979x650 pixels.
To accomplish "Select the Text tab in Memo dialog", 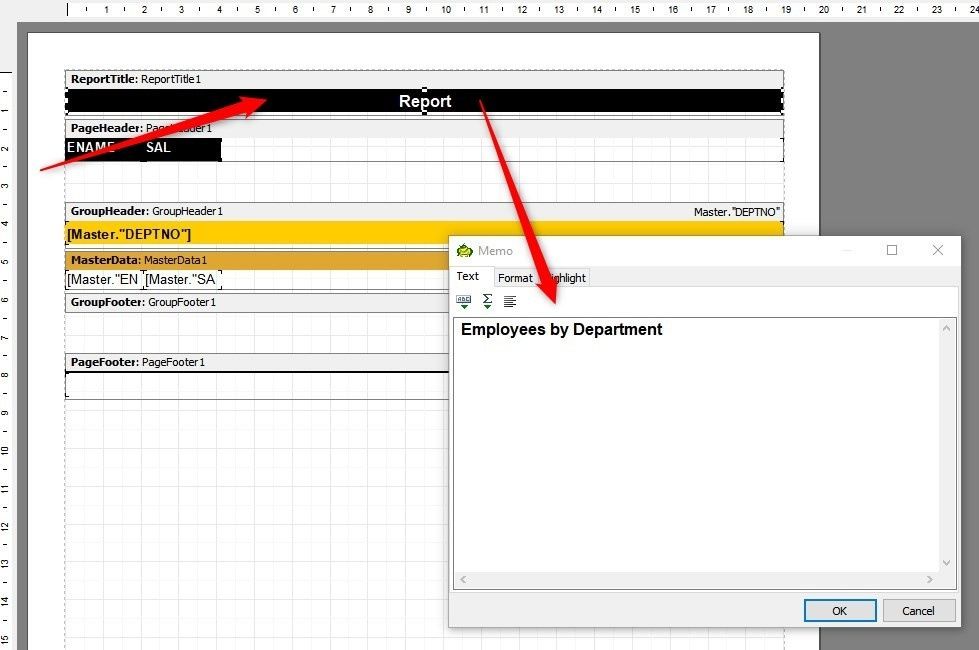I will coord(469,276).
